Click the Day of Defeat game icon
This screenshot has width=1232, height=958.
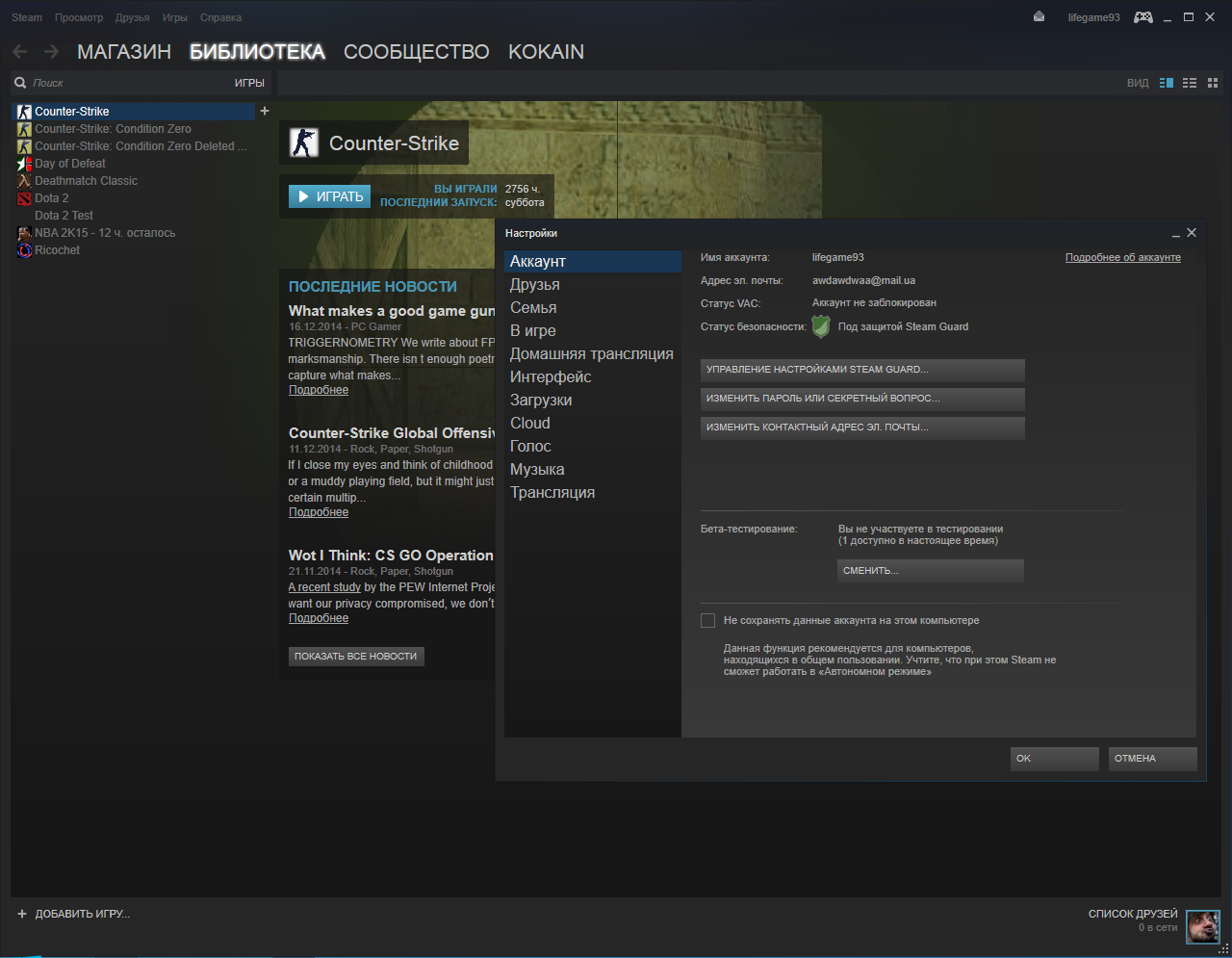(x=24, y=164)
